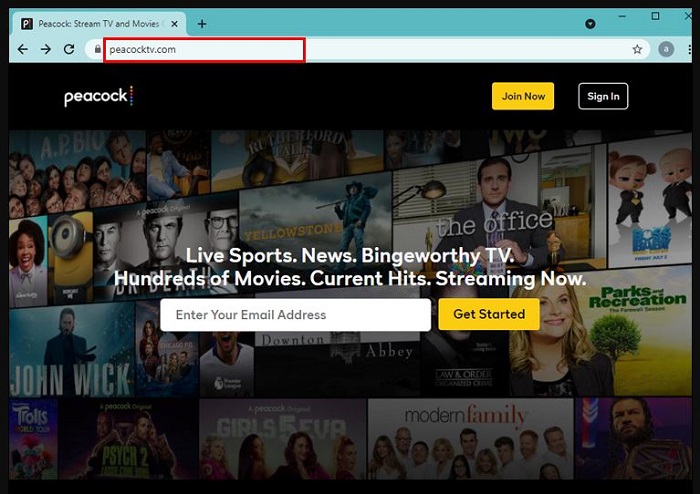Select the Peacock: Stream TV and Movies tab

click(x=100, y=24)
